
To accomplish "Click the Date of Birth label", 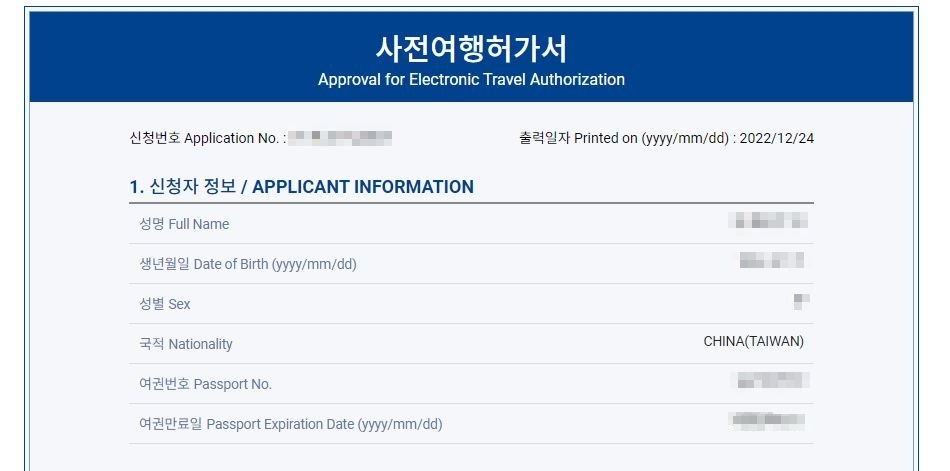I will coord(248,264).
